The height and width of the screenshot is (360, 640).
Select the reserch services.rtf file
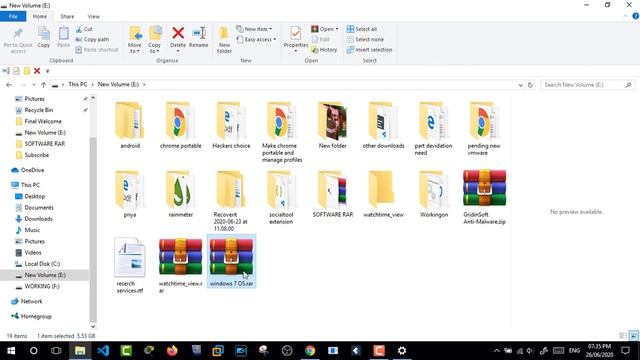pos(130,266)
